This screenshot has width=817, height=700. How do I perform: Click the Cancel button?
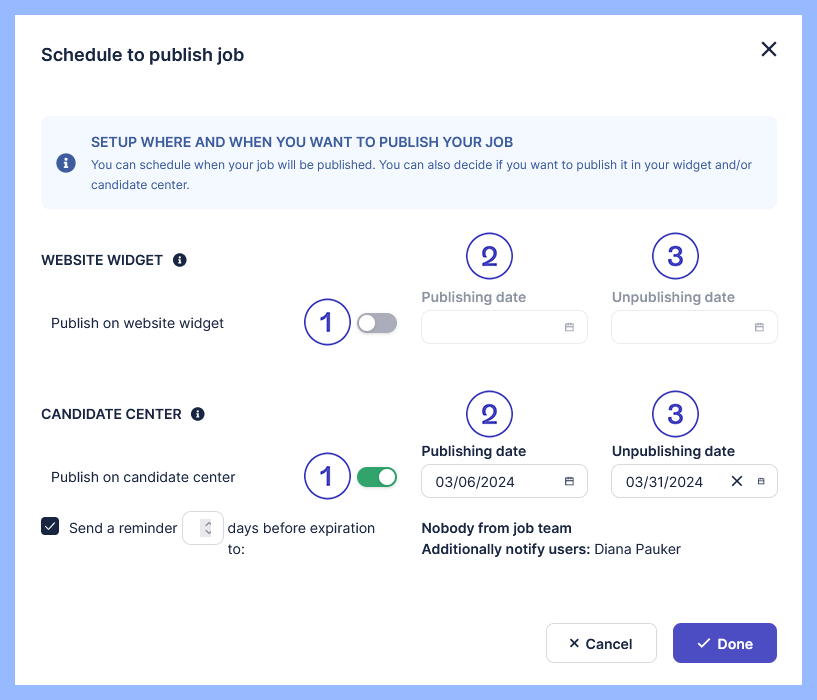point(601,643)
